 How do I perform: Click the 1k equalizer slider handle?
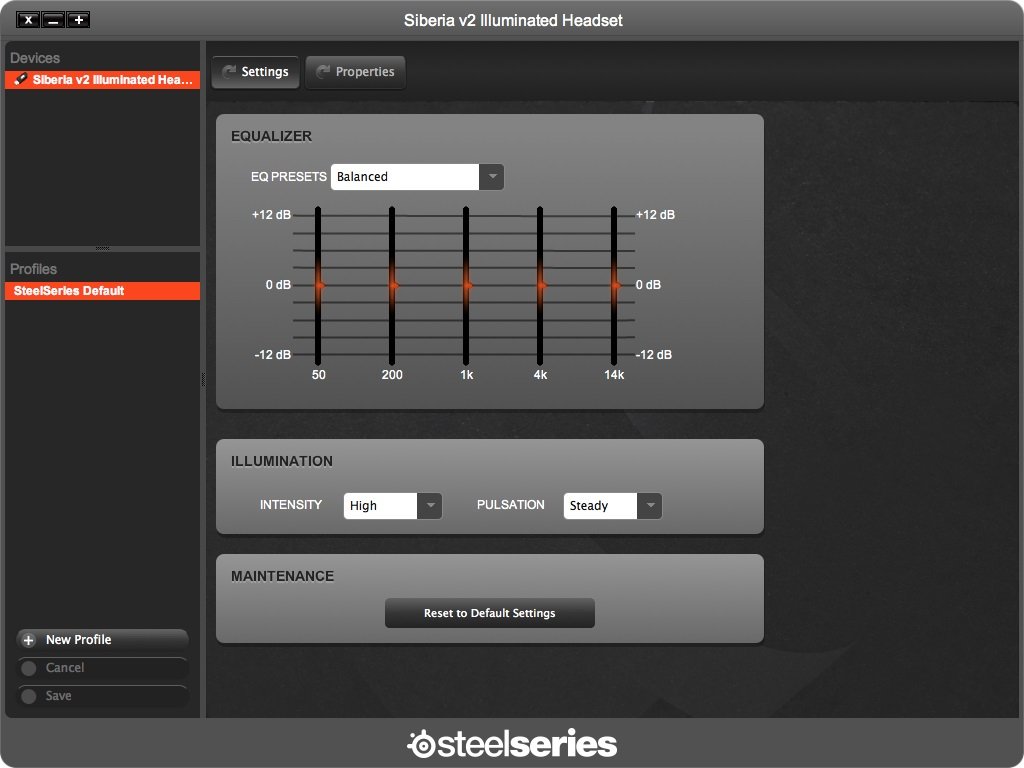pyautogui.click(x=467, y=285)
